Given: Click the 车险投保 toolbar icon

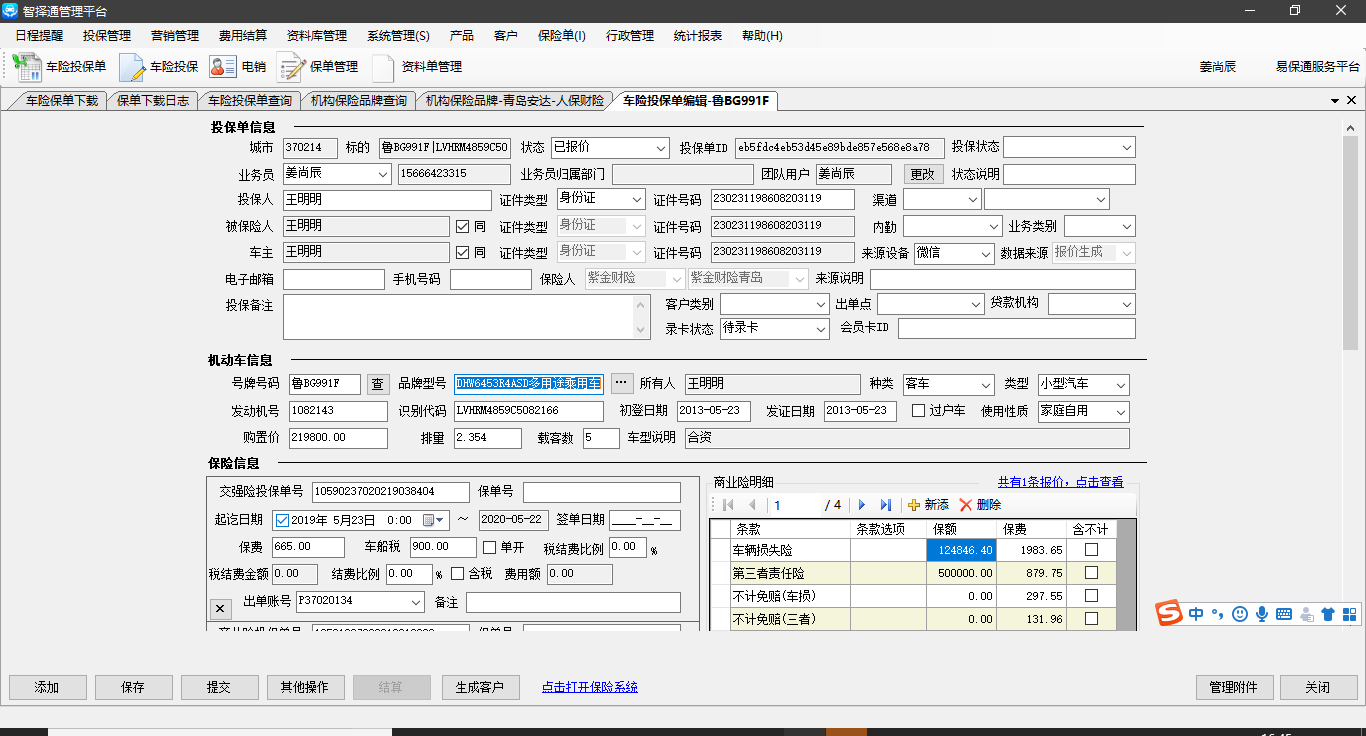Looking at the screenshot, I should pyautogui.click(x=133, y=67).
